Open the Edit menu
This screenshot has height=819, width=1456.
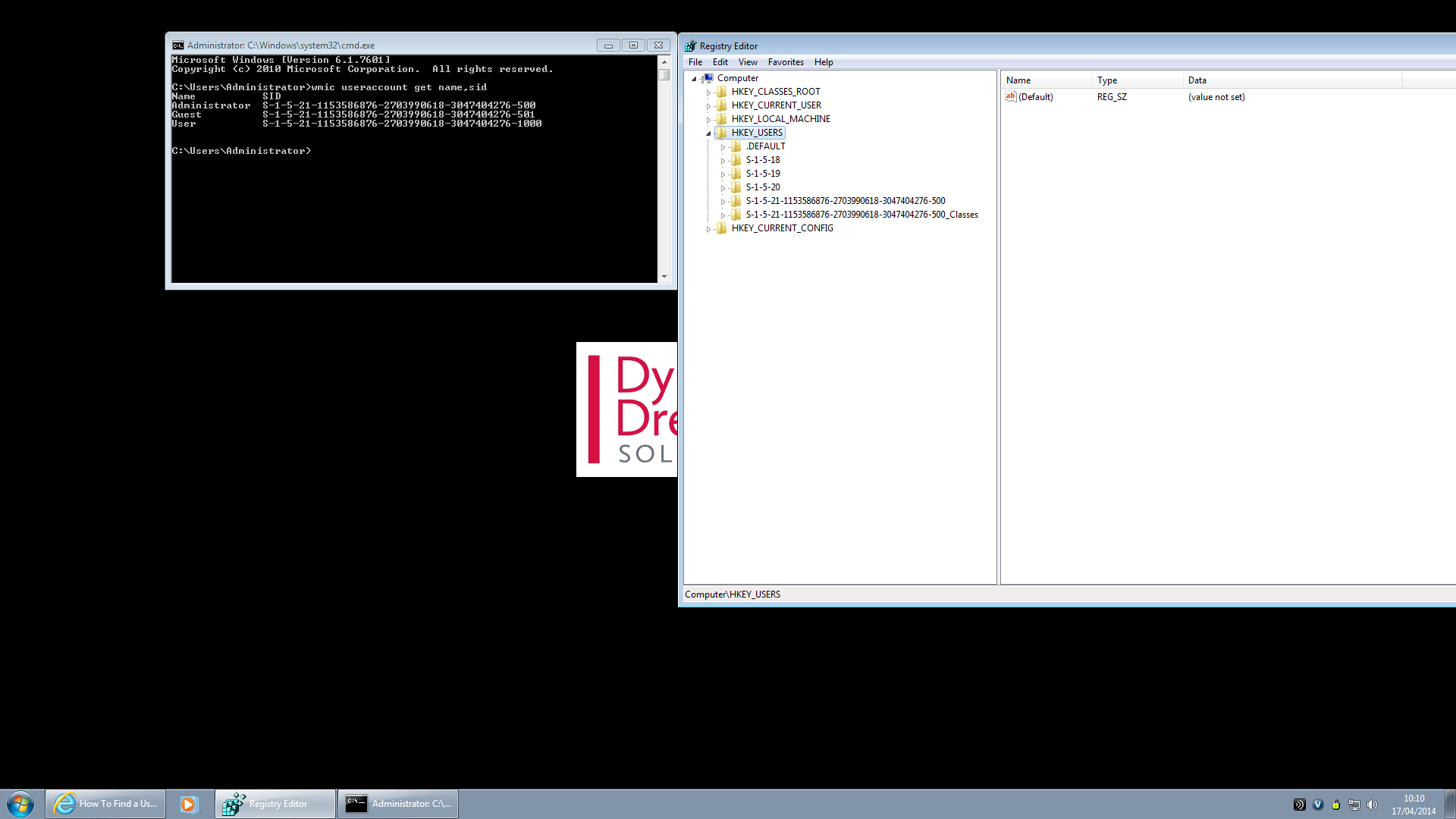720,62
